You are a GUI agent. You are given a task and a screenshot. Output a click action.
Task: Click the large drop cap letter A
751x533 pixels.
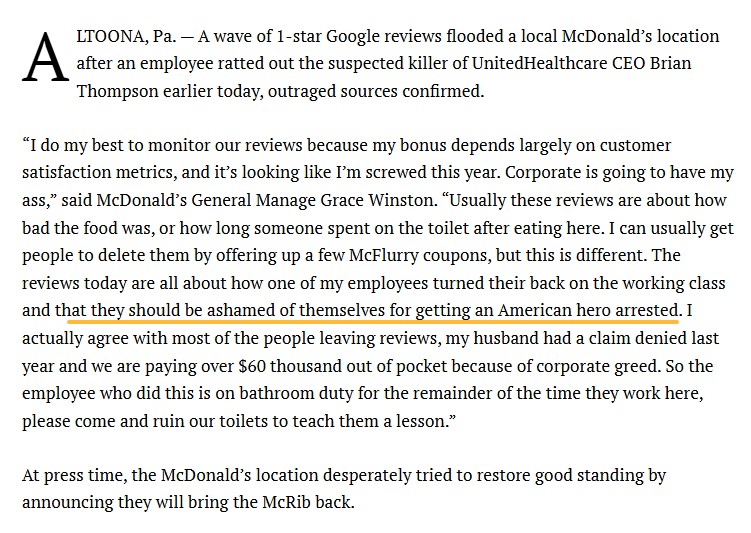click(x=46, y=57)
